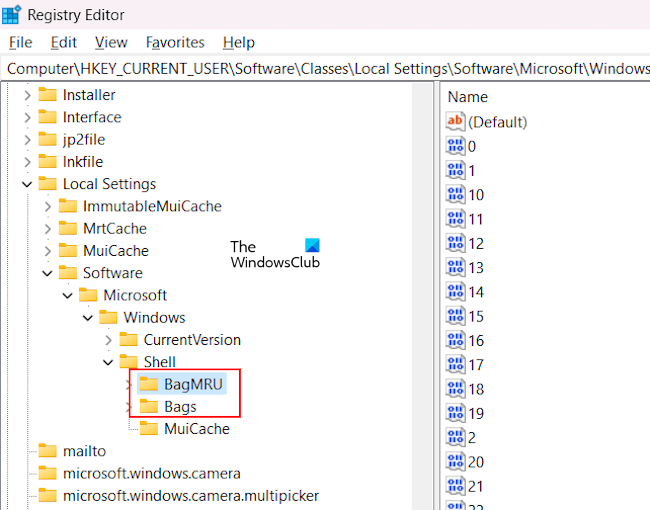Expand the ImmutableMuiCache key
The width and height of the screenshot is (650, 510).
click(48, 206)
